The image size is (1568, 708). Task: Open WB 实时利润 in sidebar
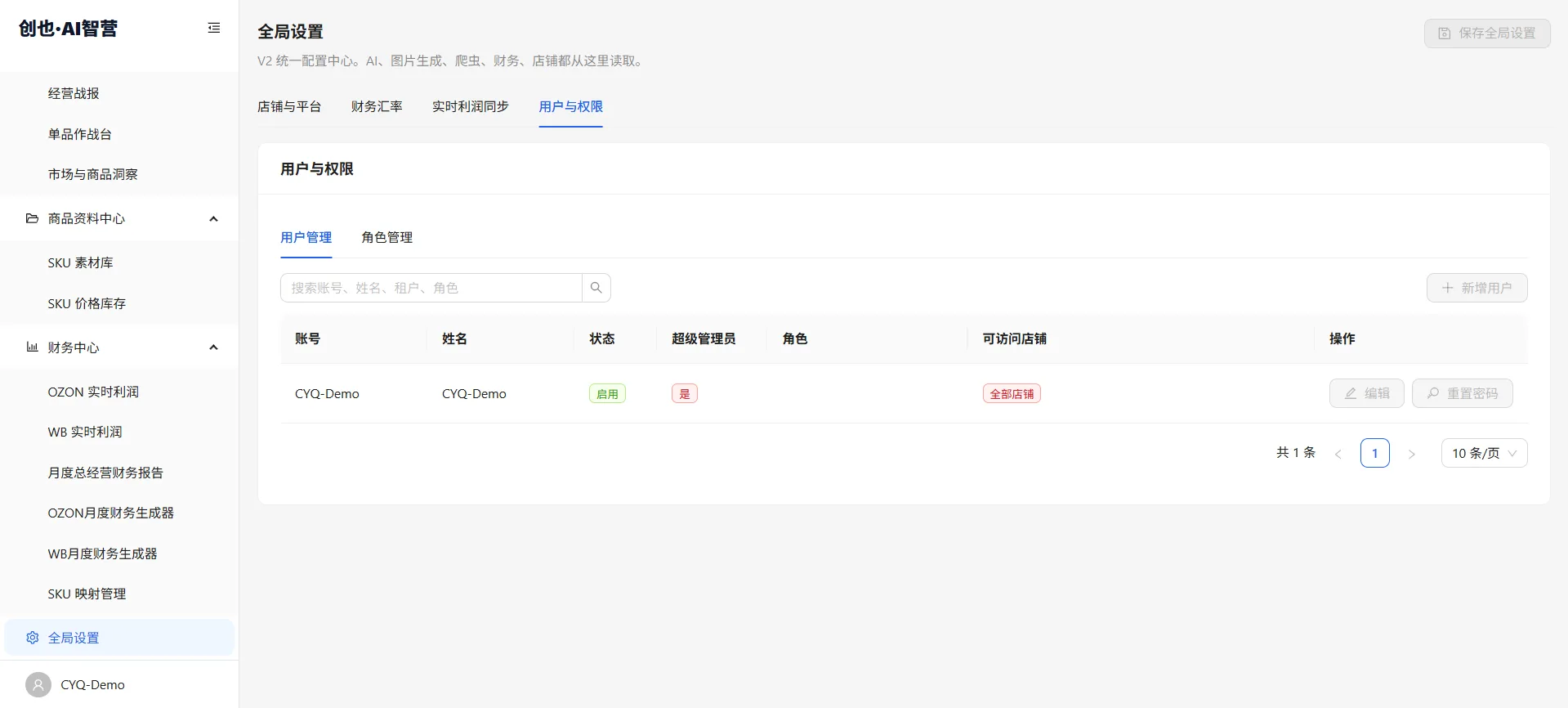click(119, 432)
